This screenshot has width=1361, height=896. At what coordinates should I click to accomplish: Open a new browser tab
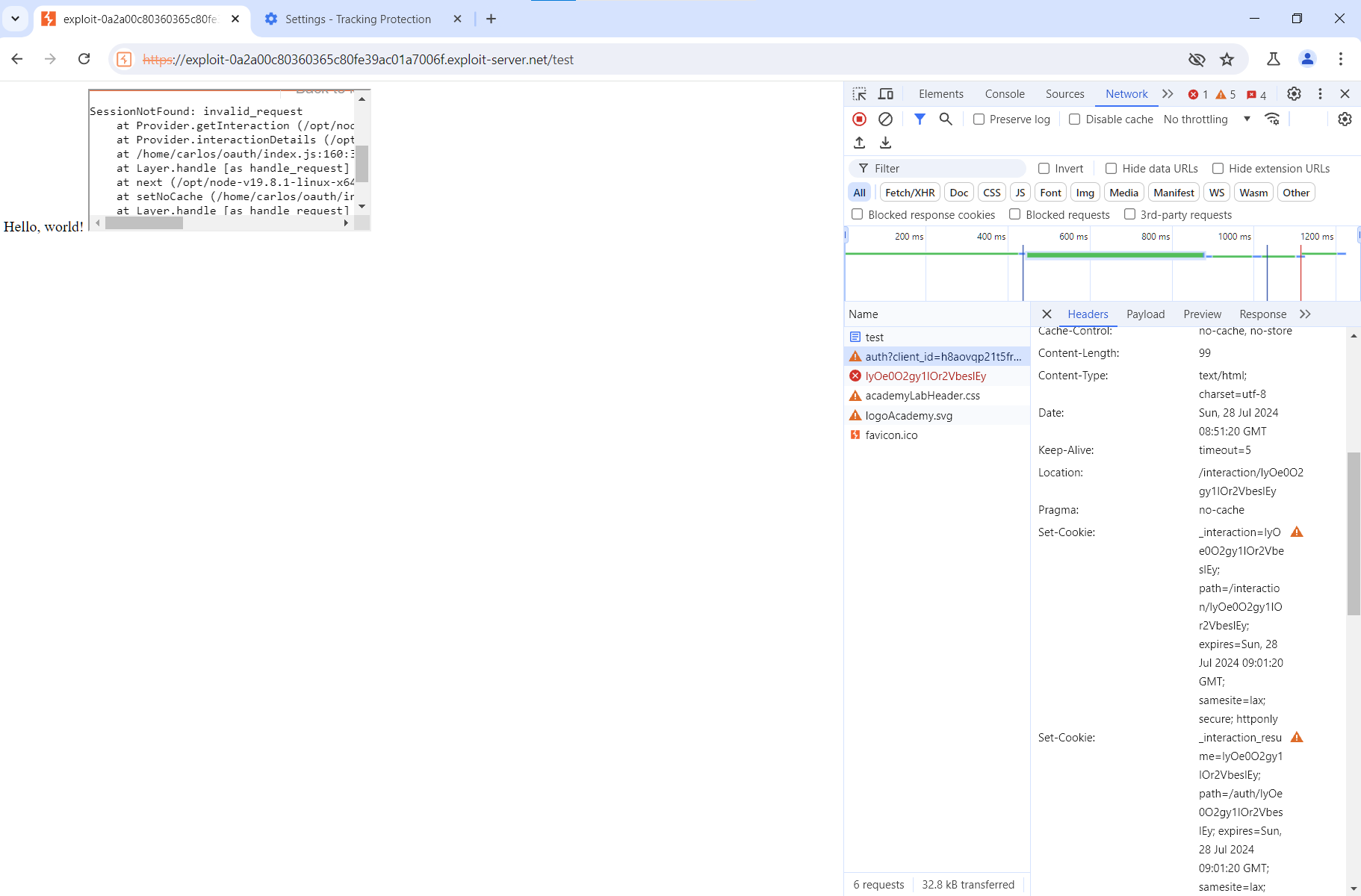[x=491, y=19]
